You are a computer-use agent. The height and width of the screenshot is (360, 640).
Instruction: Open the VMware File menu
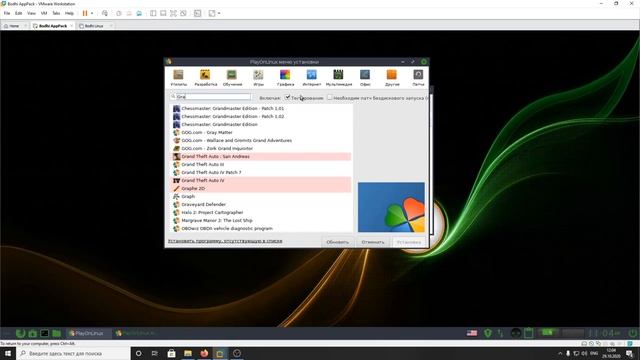[x=7, y=13]
